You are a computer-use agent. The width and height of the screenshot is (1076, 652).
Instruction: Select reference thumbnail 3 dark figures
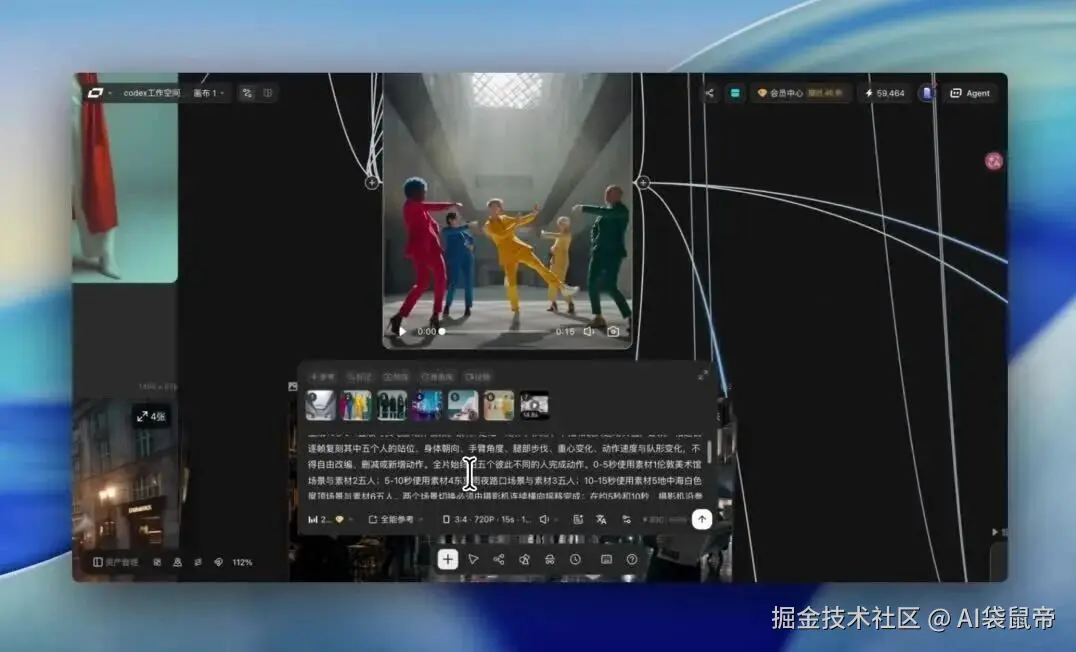(392, 406)
